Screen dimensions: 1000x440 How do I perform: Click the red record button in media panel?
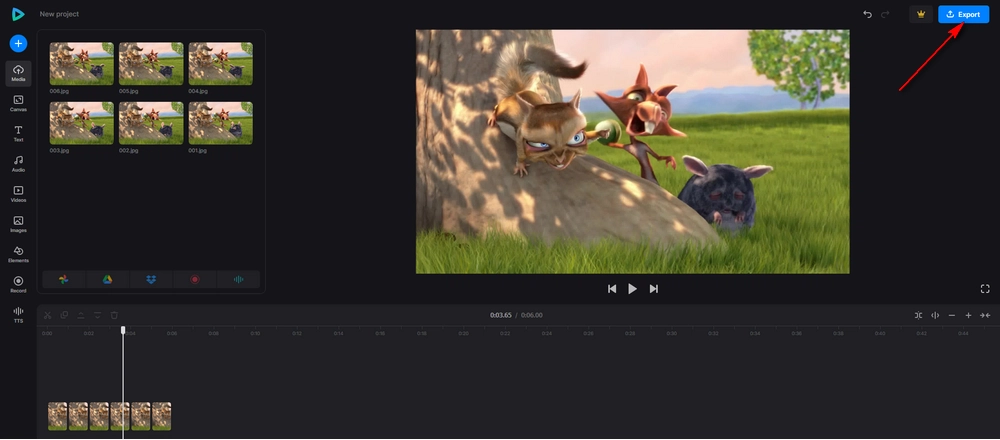pyautogui.click(x=195, y=279)
